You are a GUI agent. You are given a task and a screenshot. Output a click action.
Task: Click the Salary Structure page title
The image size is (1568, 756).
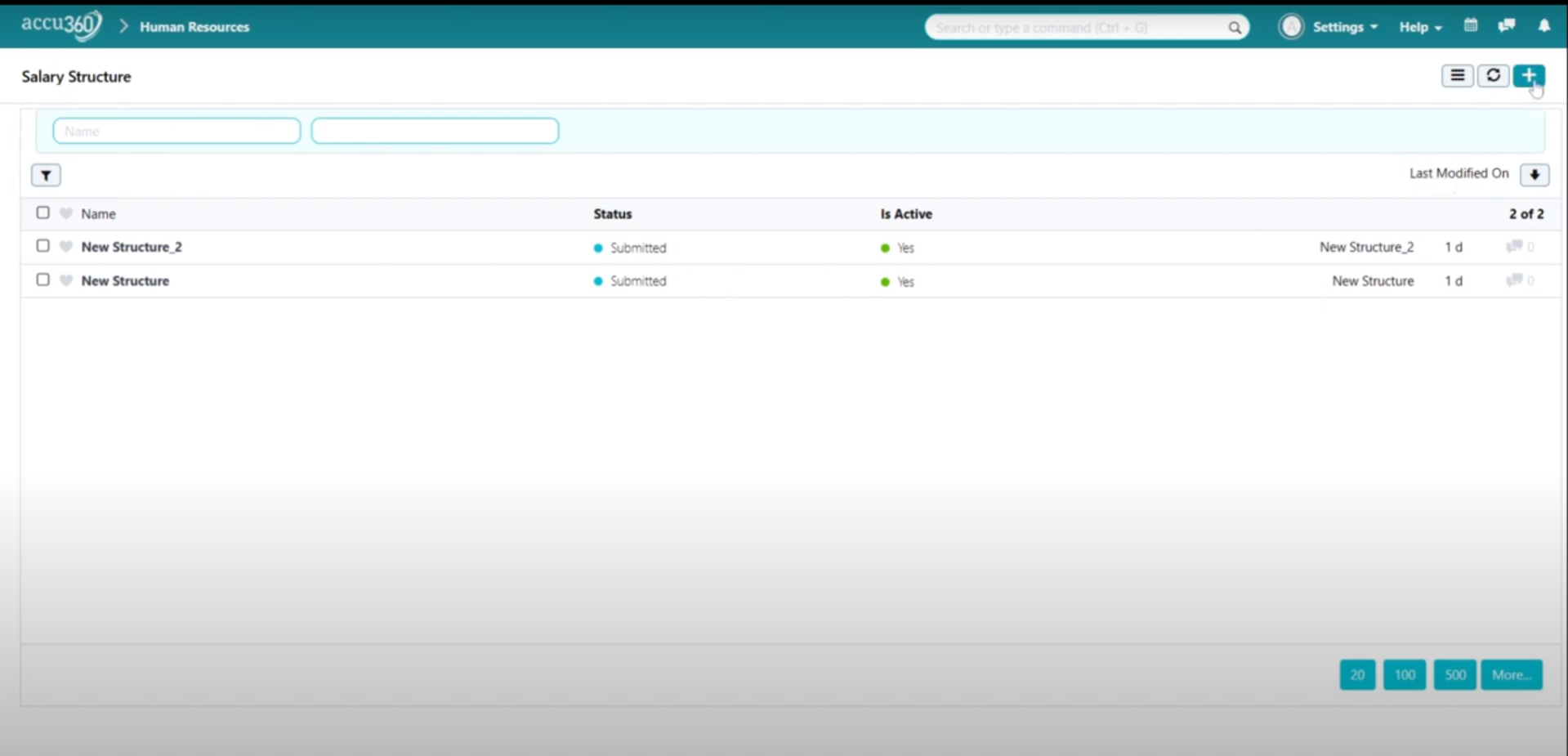[76, 76]
